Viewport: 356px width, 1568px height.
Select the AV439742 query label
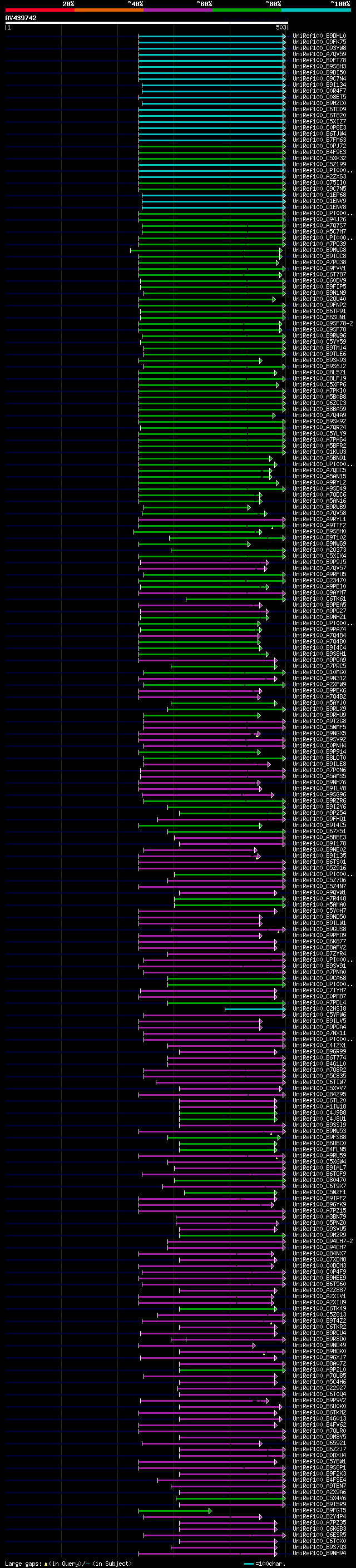coord(21,18)
